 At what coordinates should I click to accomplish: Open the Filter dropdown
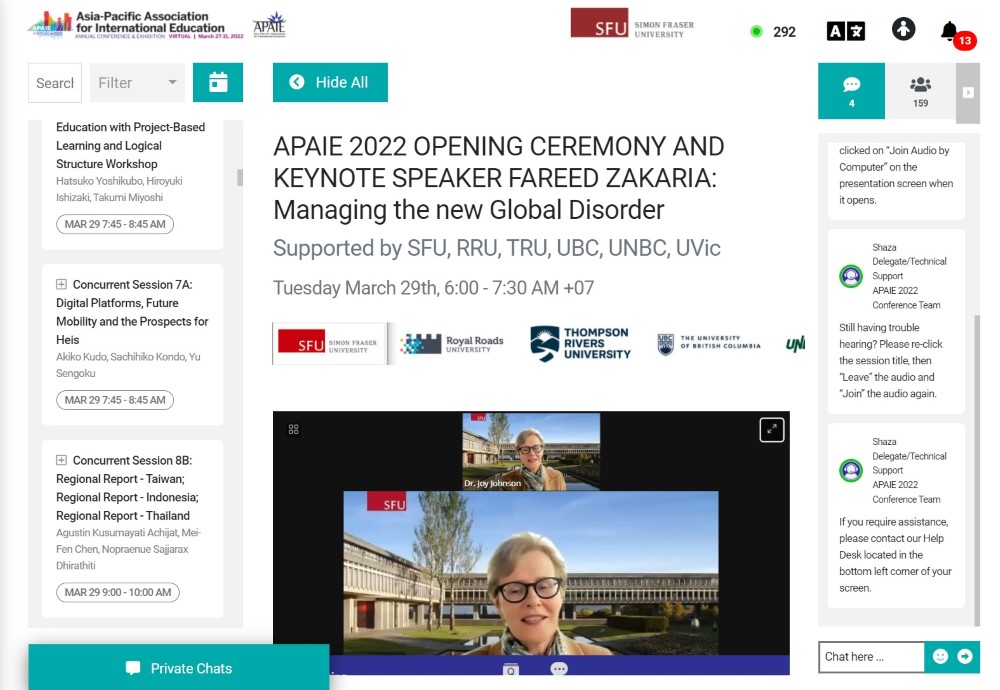coord(137,83)
